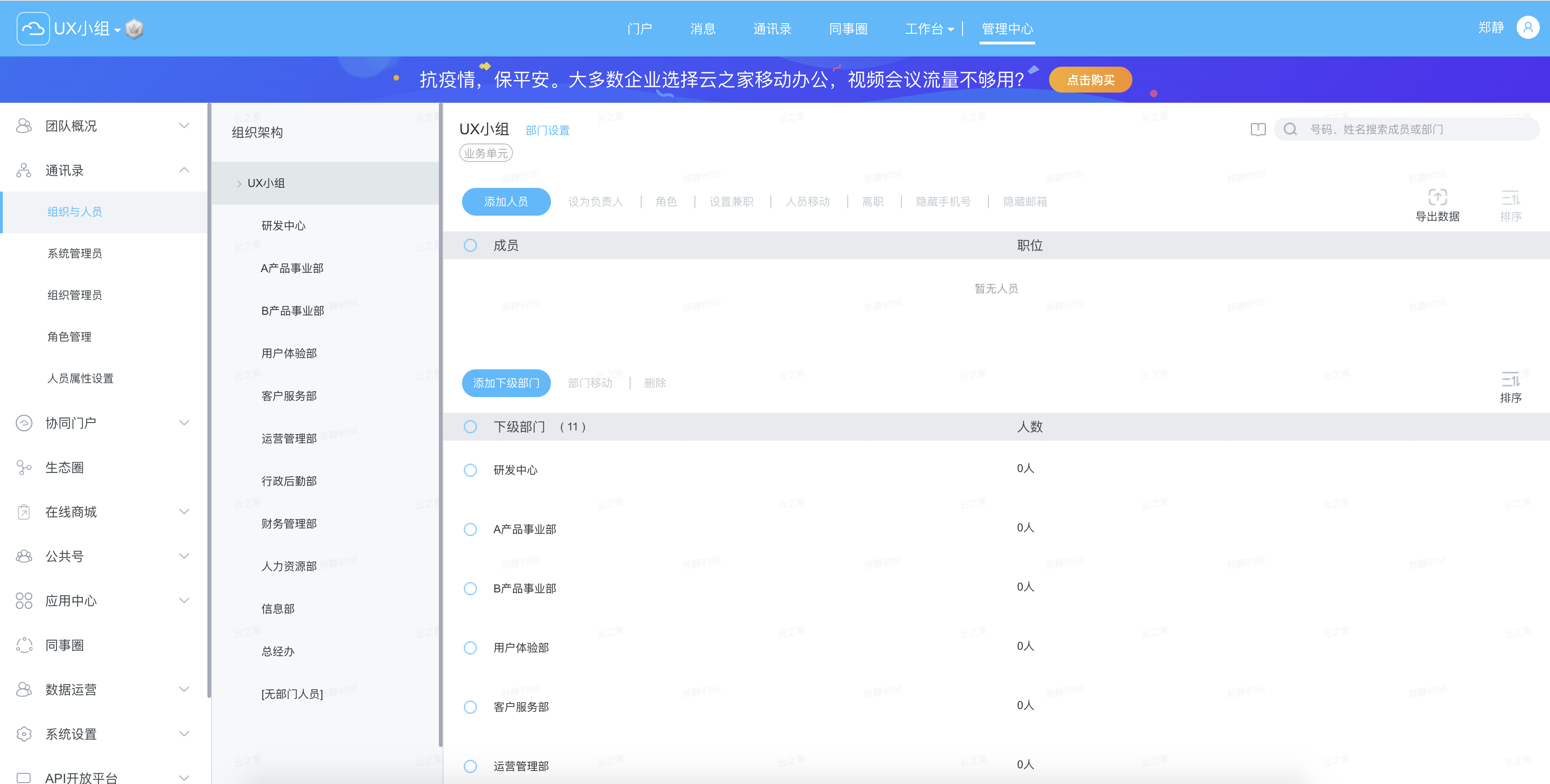
Task: Open the 工作台 dropdown in top nav
Action: [x=929, y=29]
